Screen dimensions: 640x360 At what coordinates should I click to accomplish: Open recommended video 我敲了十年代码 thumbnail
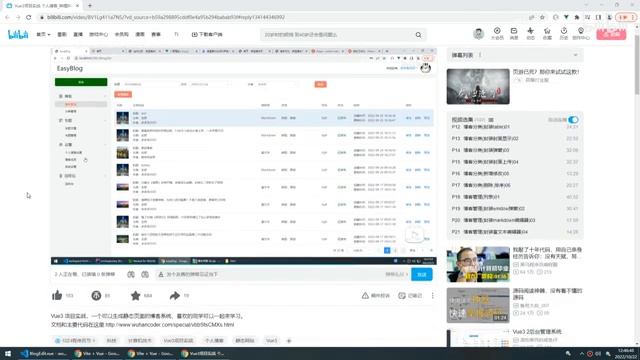click(478, 264)
